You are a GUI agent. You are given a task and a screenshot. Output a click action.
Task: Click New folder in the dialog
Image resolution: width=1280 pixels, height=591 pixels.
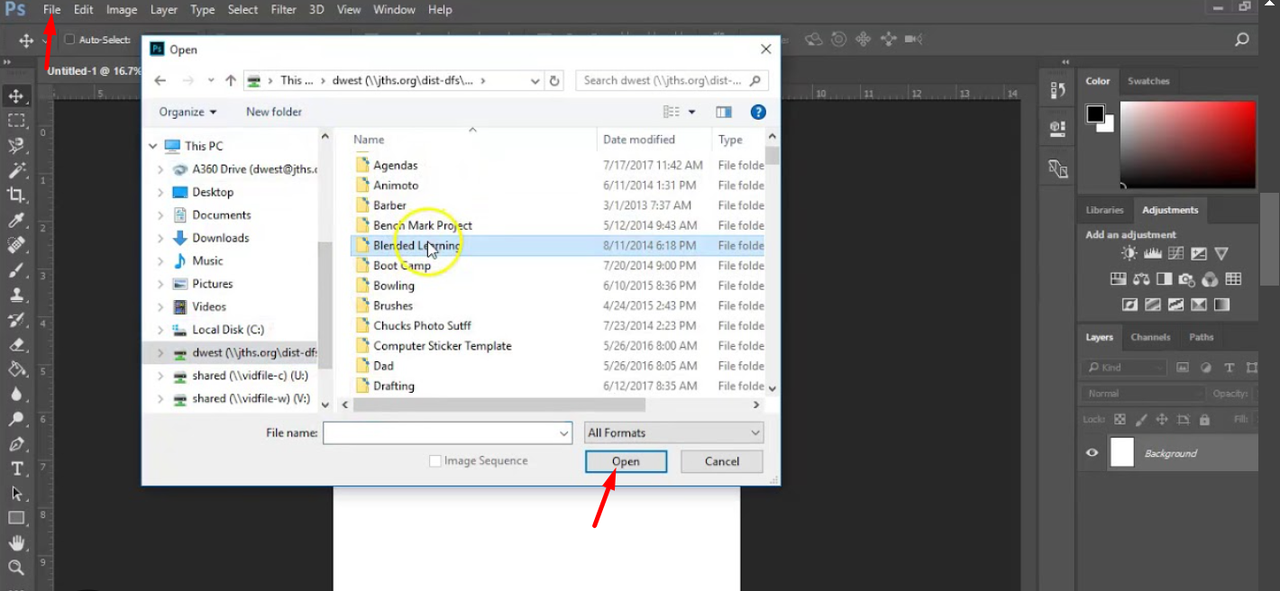point(274,112)
